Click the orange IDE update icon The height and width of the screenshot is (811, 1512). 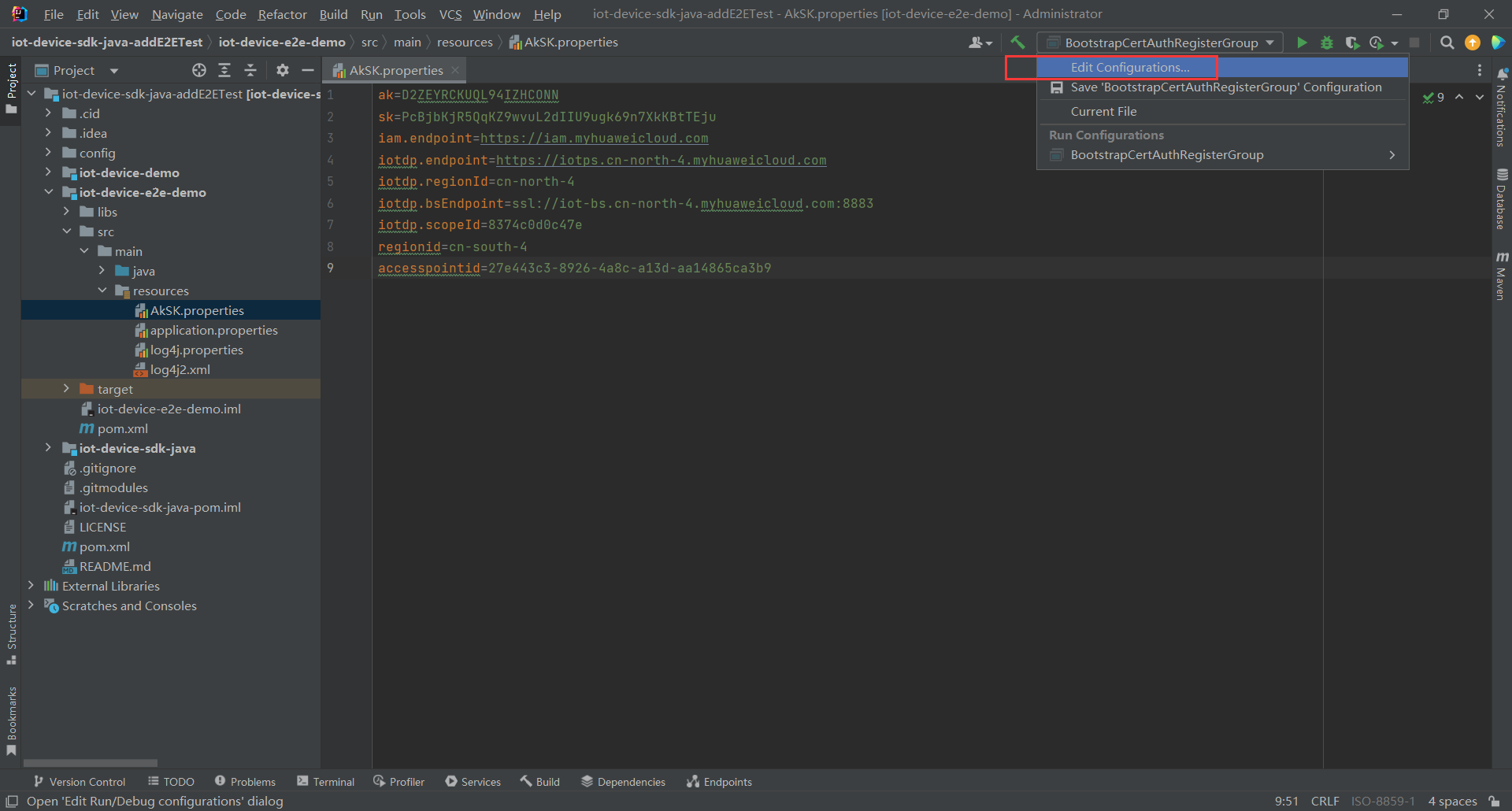pyautogui.click(x=1473, y=43)
